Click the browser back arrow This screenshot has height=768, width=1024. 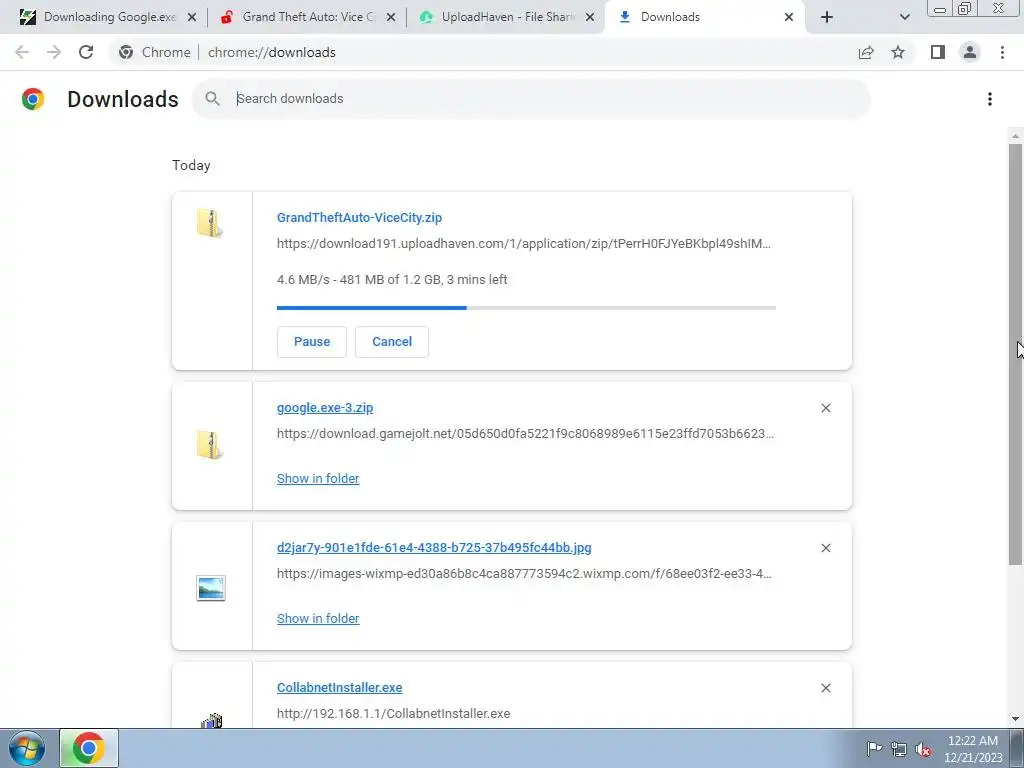(x=22, y=52)
